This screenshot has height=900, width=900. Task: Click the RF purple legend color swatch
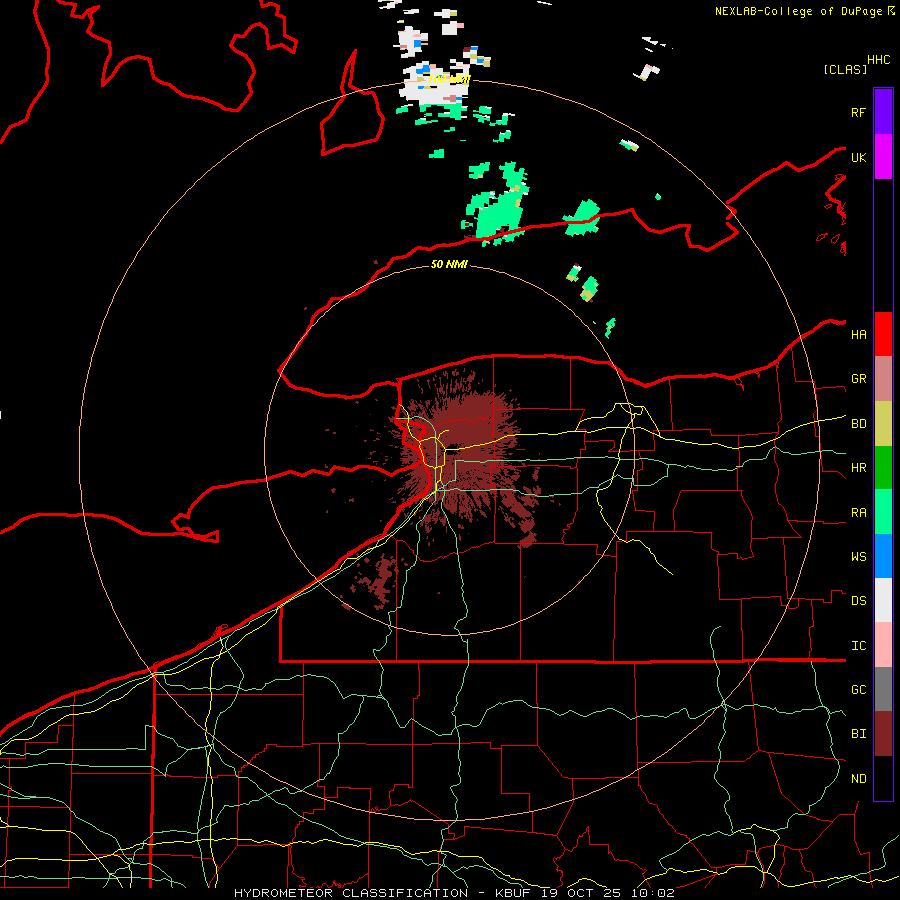[x=883, y=112]
